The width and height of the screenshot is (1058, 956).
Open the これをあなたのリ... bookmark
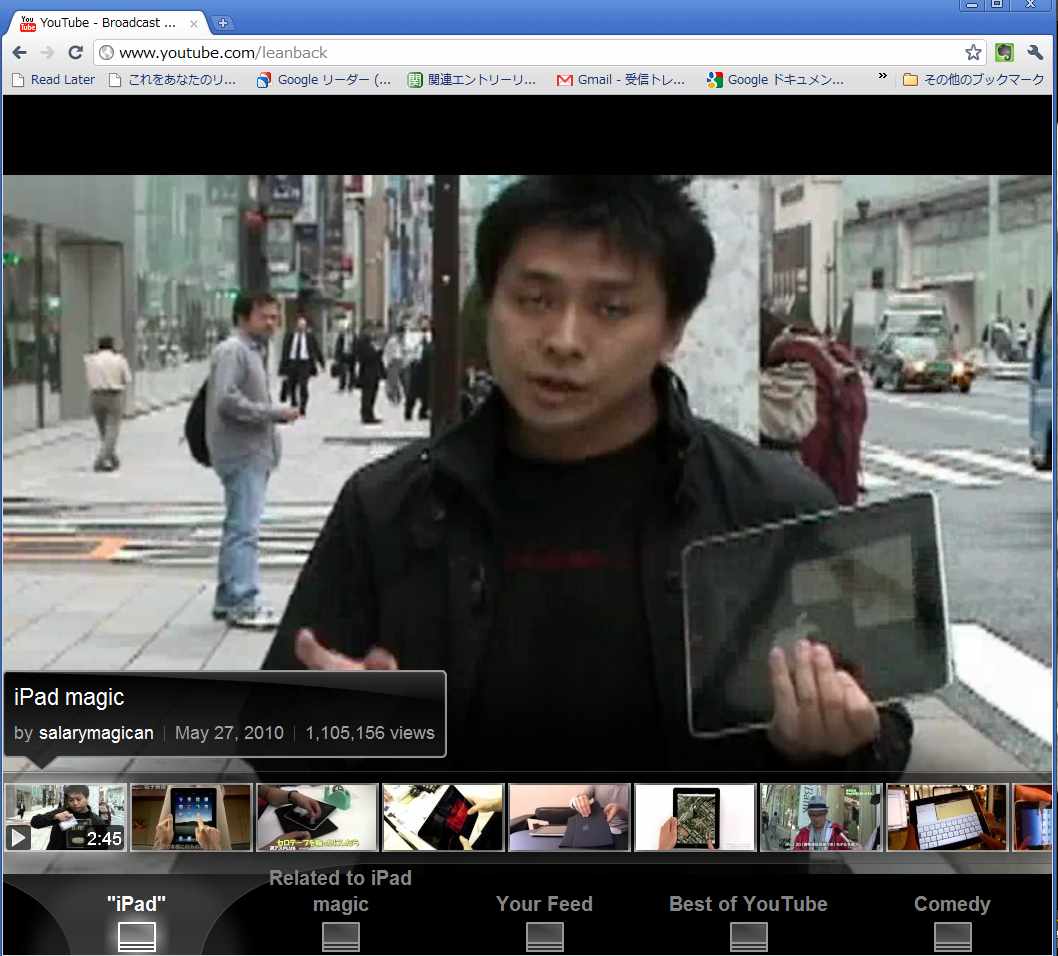coord(173,80)
